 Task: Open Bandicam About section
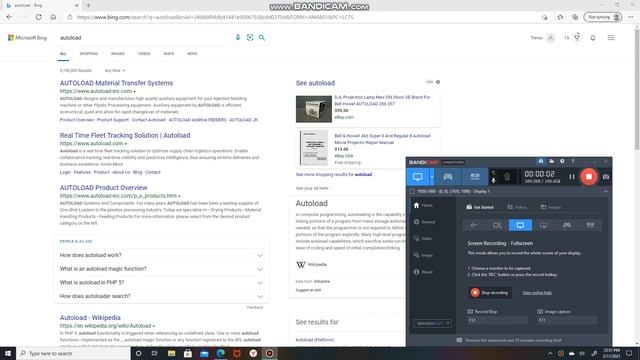(x=423, y=272)
